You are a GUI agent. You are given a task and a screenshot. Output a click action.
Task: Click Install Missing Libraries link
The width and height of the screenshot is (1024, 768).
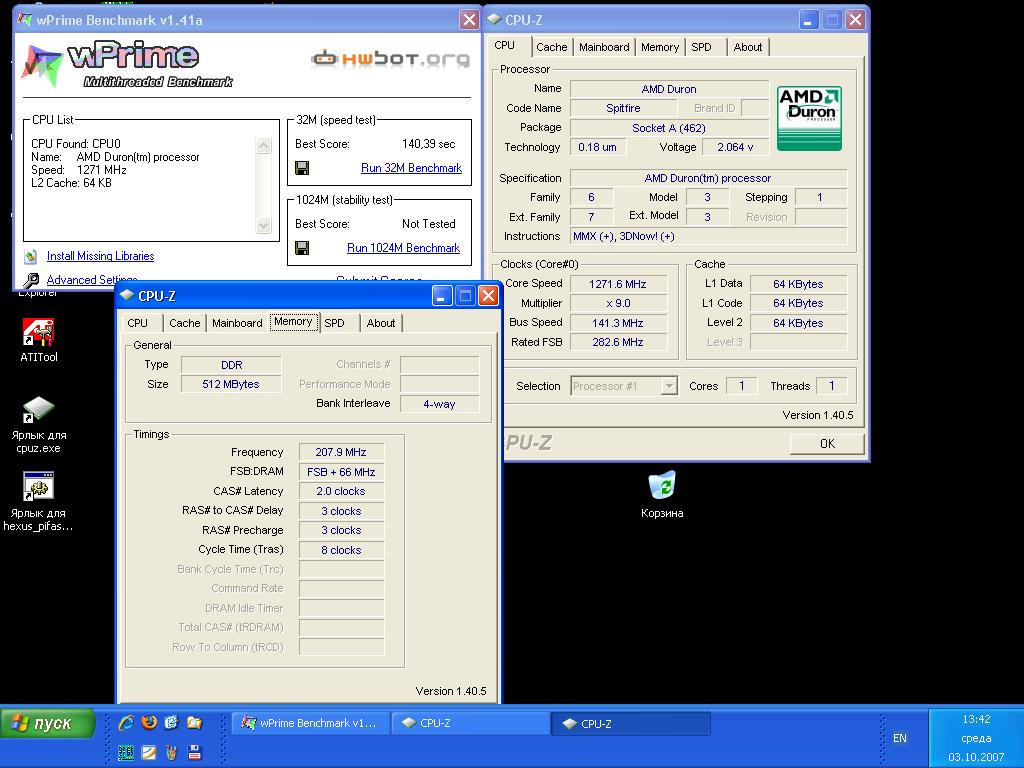[x=101, y=256]
